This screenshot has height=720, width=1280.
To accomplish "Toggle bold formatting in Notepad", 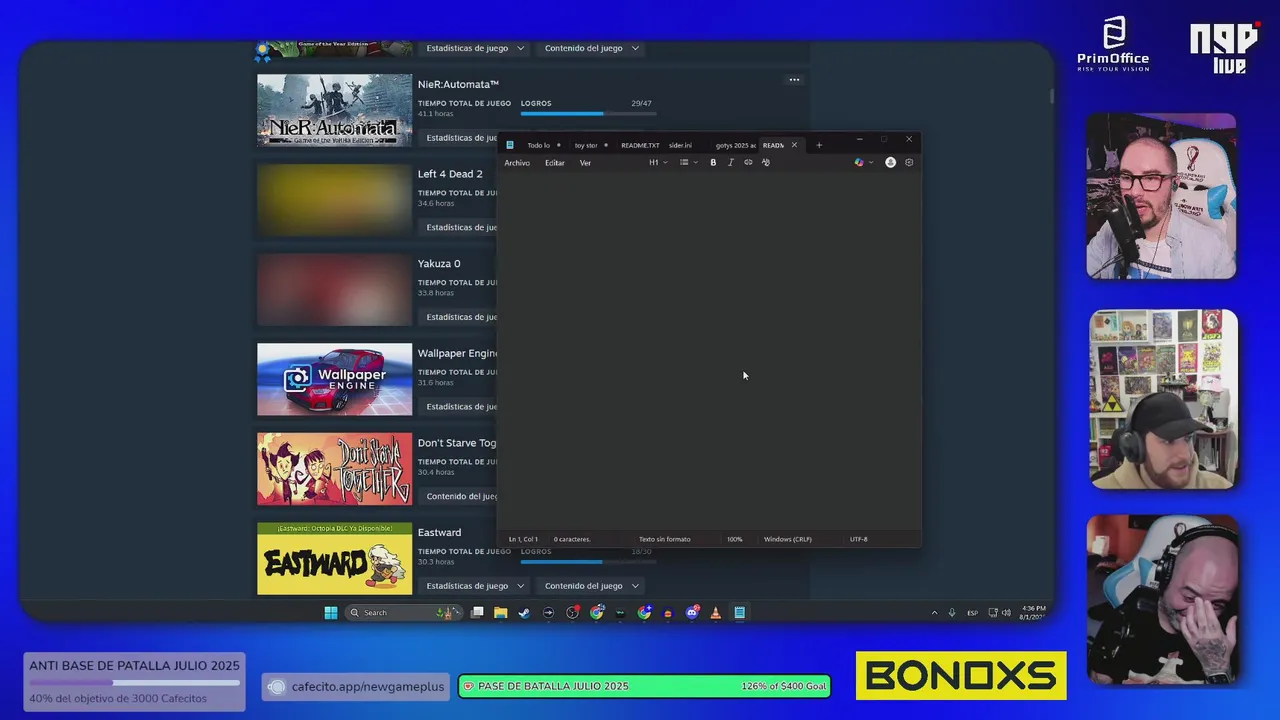I will coord(713,162).
